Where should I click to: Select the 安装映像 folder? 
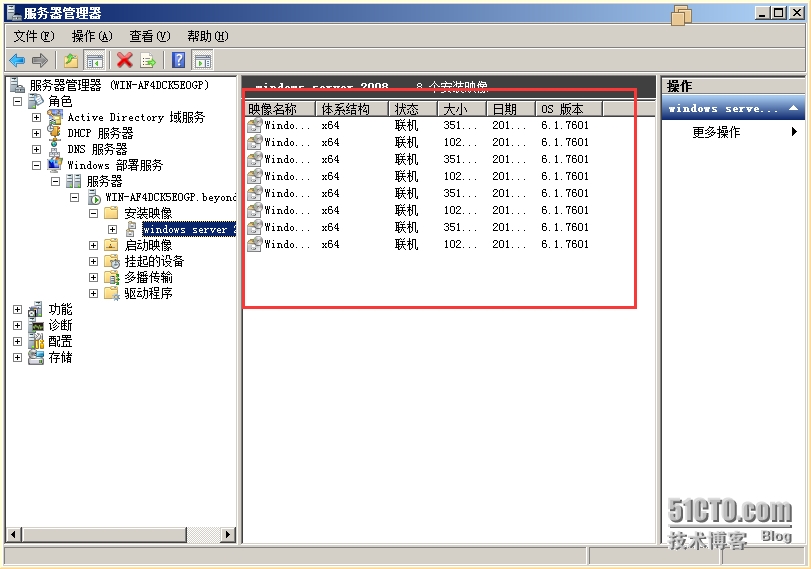[148, 213]
